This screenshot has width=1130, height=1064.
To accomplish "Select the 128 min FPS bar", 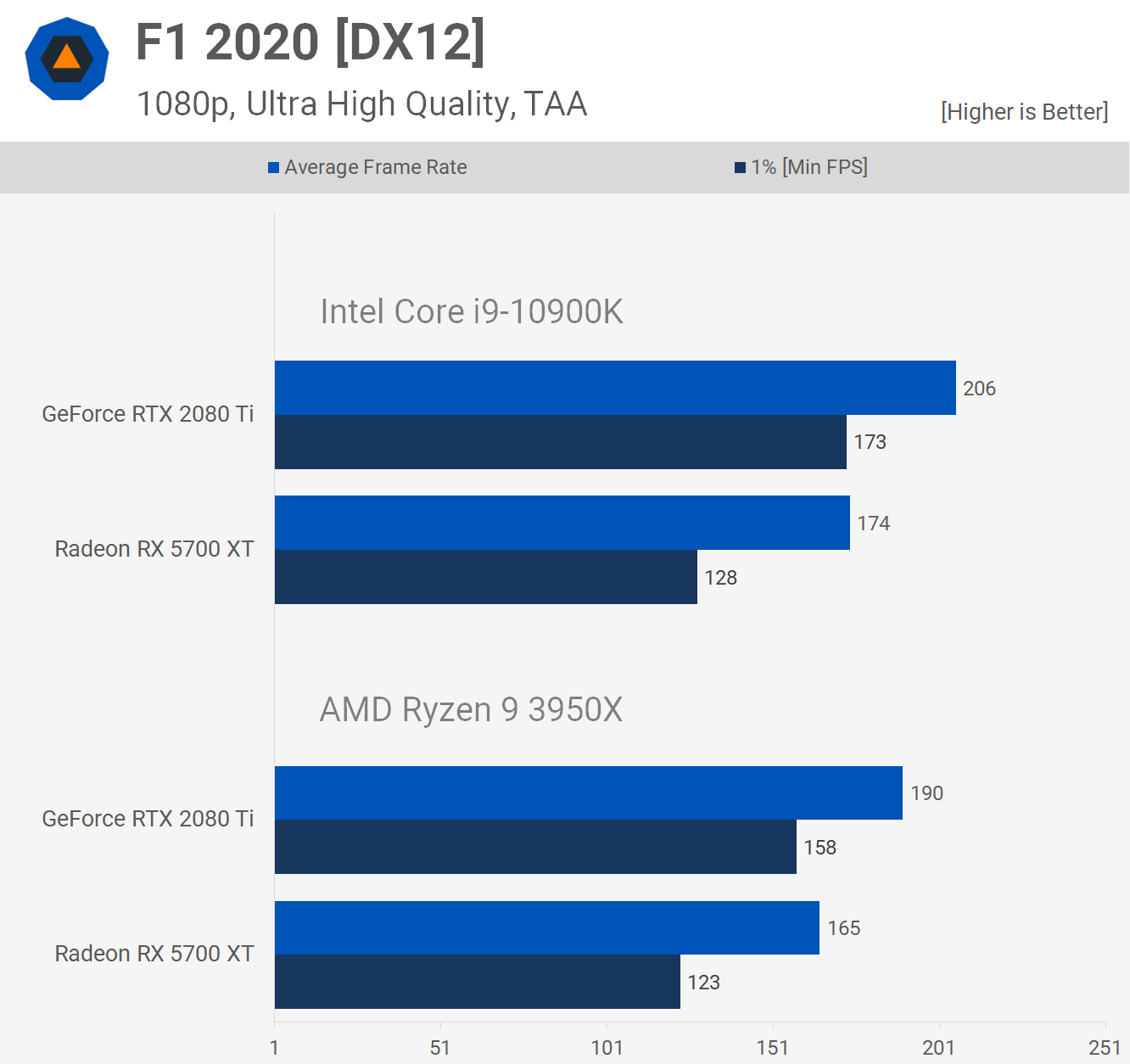I will pos(485,577).
